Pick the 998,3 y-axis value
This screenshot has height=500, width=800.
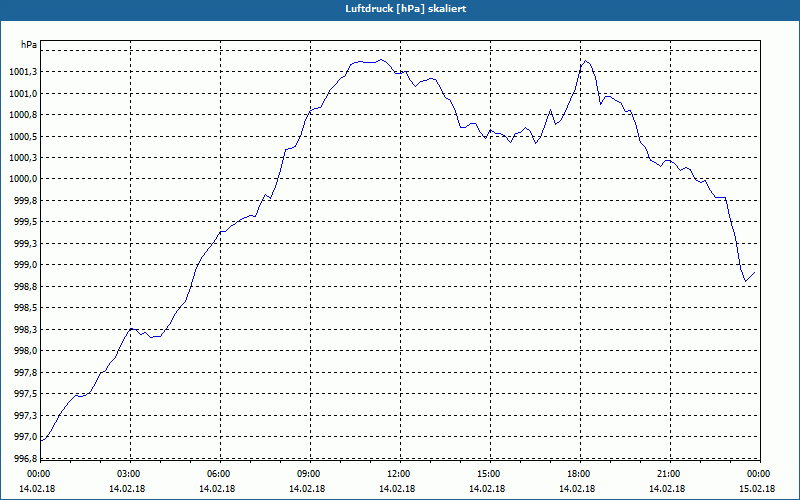25,330
